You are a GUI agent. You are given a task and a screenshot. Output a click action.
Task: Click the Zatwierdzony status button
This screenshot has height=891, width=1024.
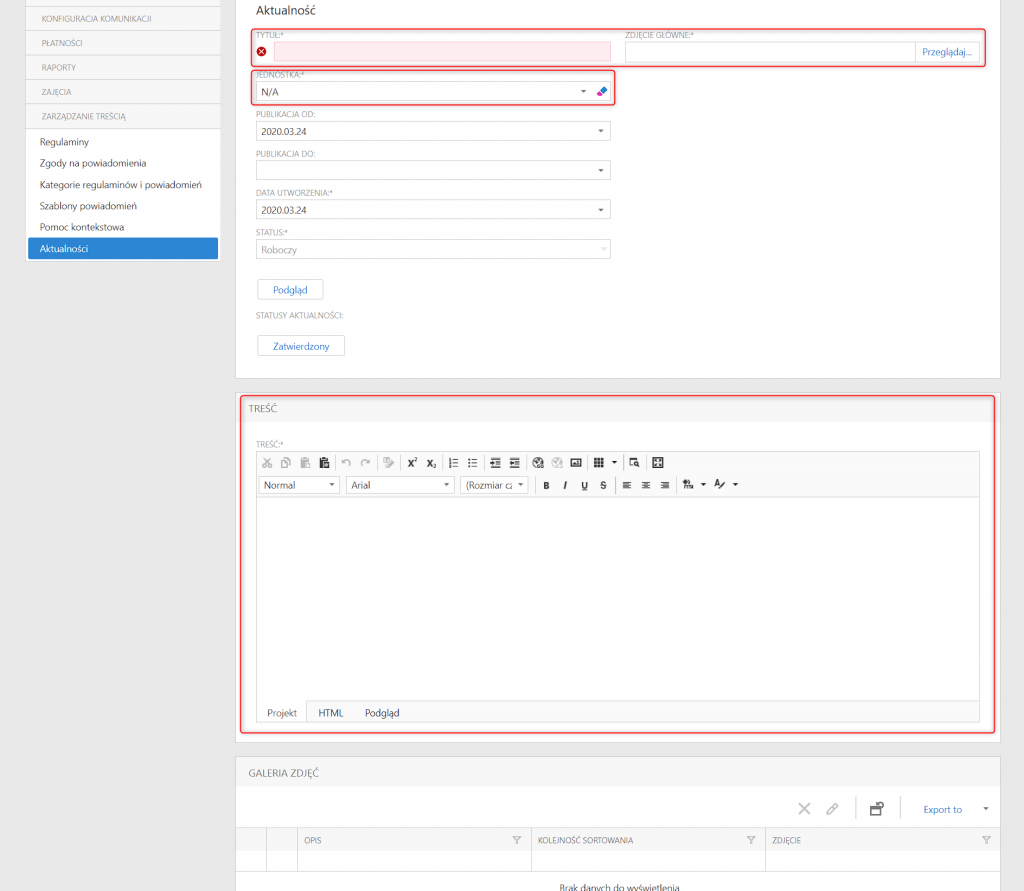click(301, 346)
